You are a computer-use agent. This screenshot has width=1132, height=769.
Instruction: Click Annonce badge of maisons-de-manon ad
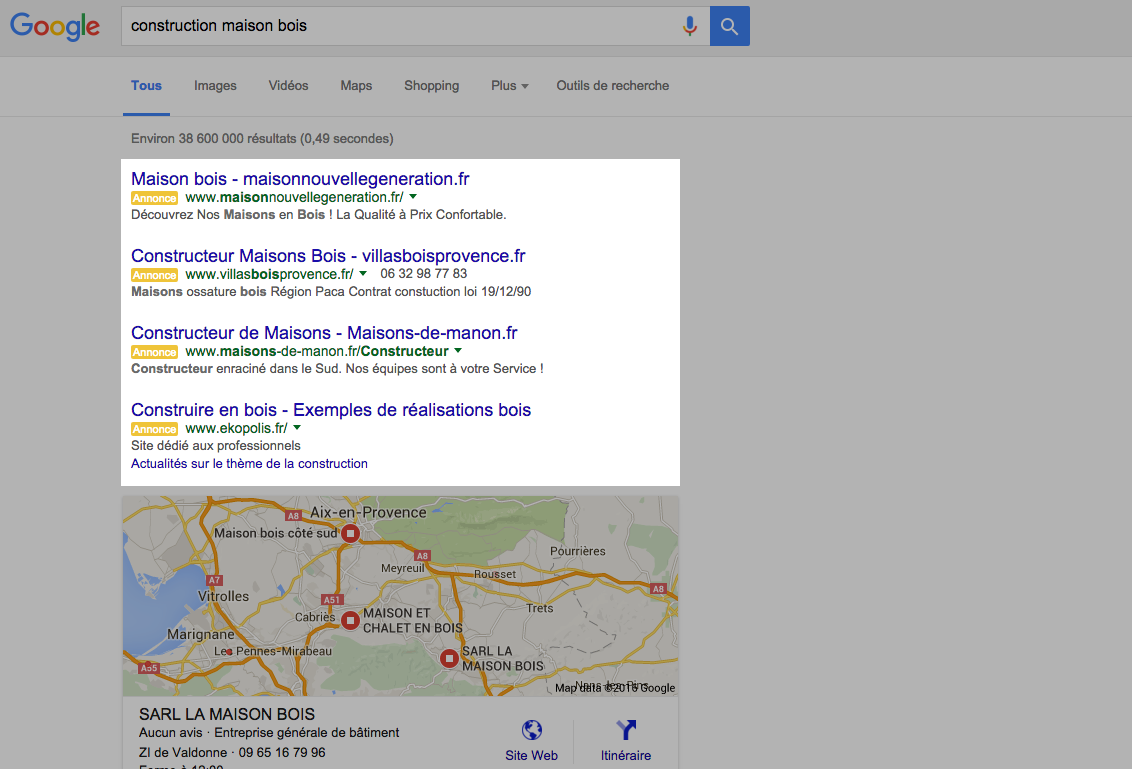click(154, 352)
